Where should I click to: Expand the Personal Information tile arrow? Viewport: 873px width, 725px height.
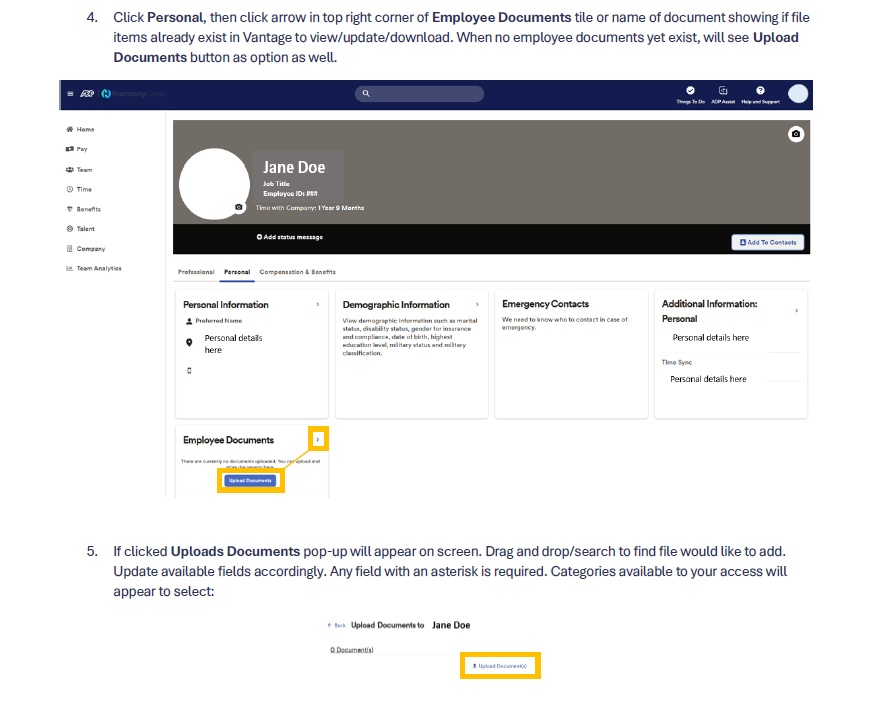pyautogui.click(x=318, y=304)
